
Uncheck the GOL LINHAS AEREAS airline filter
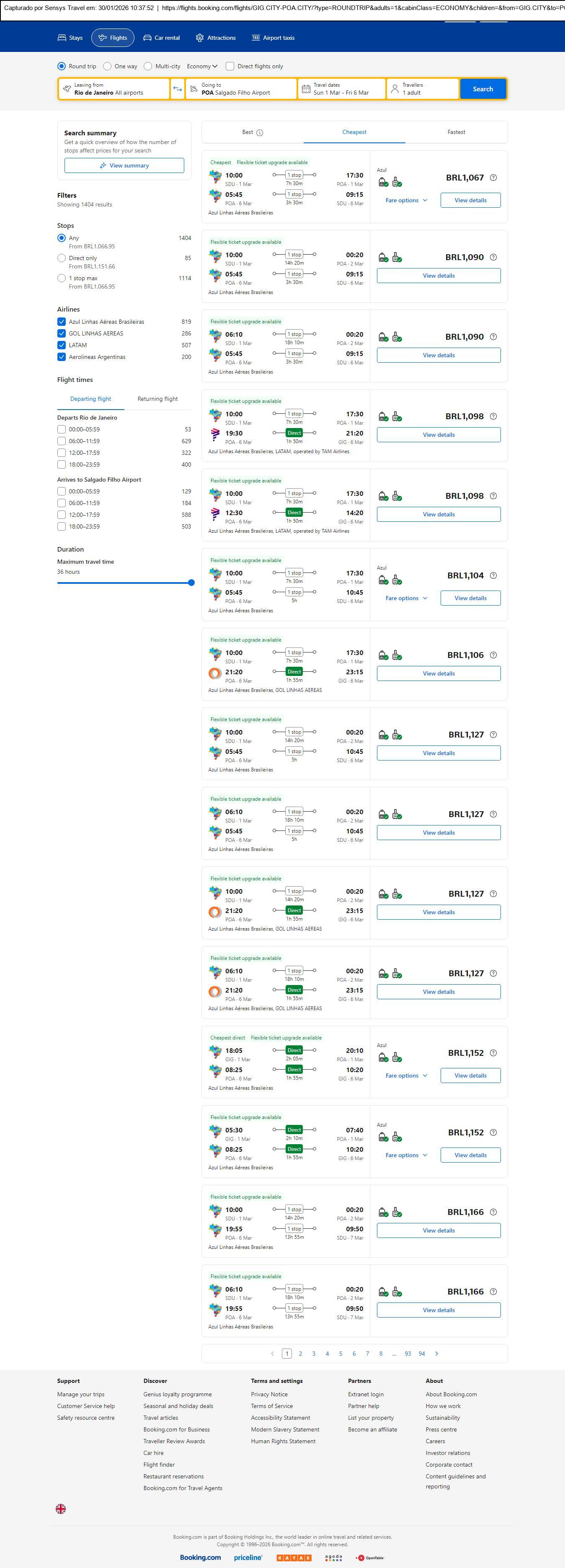pos(62,333)
